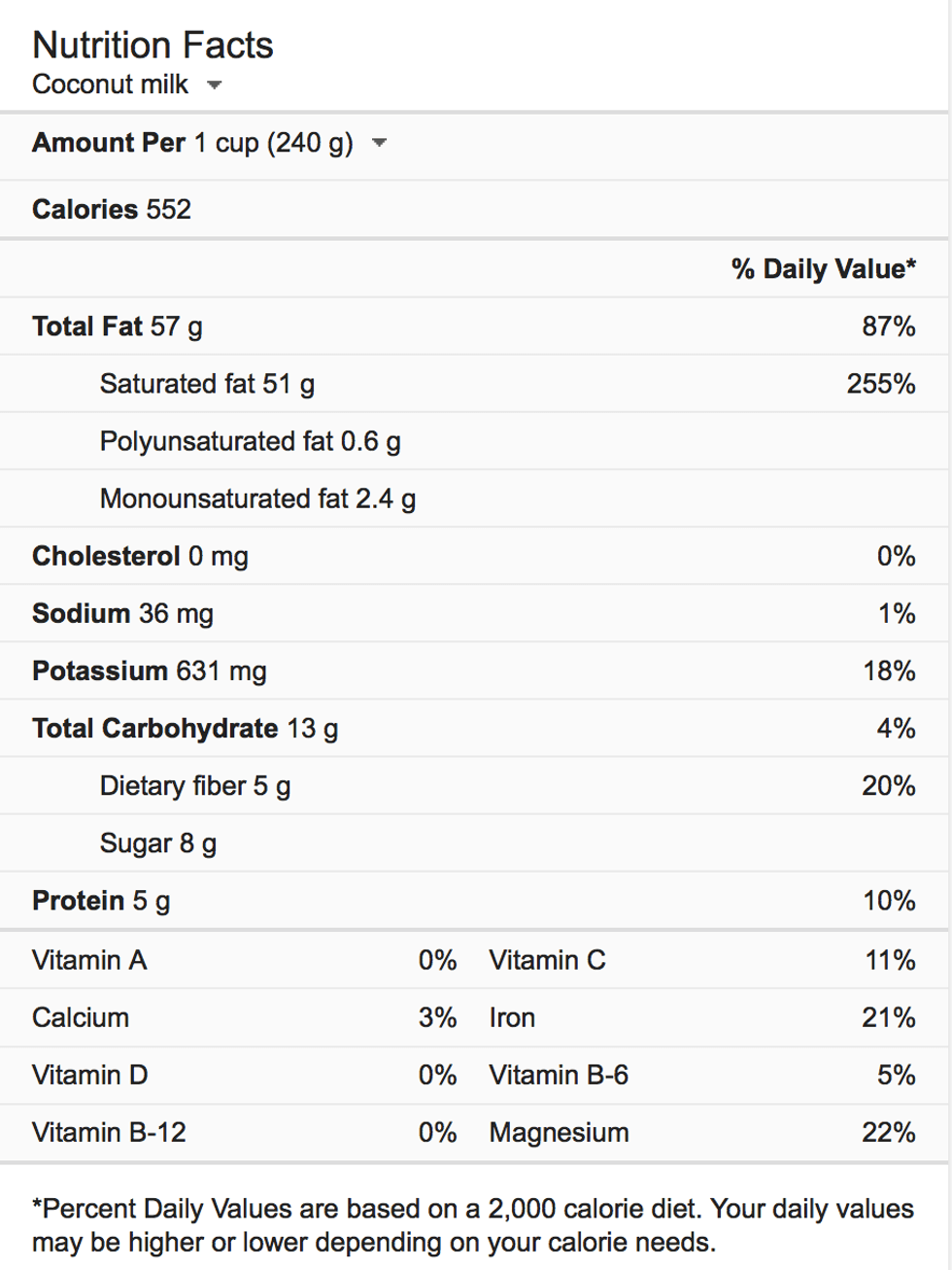
Task: Select the Calories 552 row
Action: pos(112,210)
